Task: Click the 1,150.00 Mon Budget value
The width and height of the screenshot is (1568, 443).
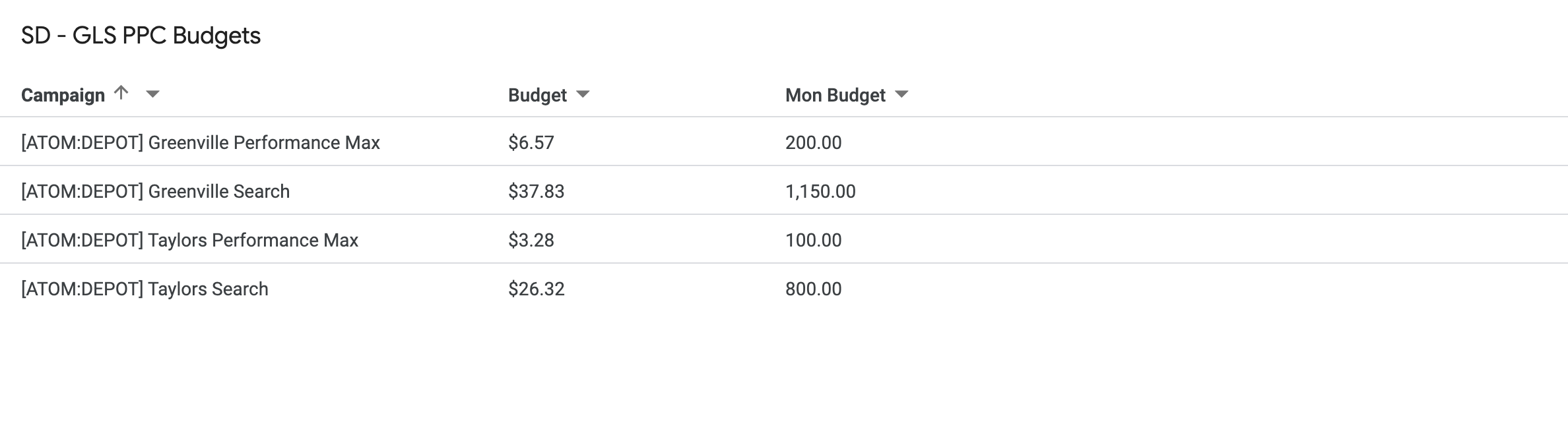Action: coord(819,191)
